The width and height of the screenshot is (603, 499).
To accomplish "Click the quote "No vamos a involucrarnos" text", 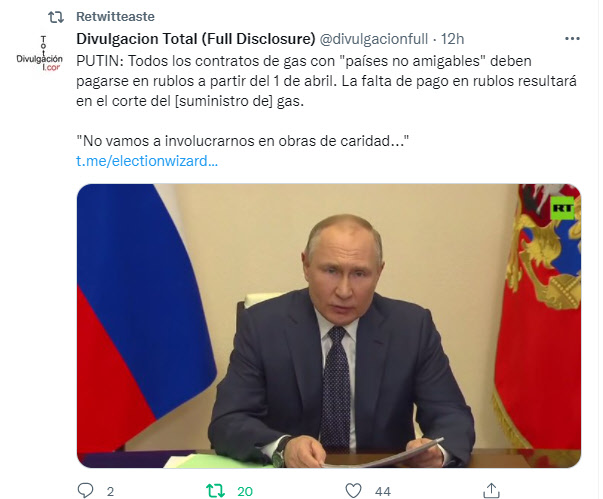I will click(242, 141).
